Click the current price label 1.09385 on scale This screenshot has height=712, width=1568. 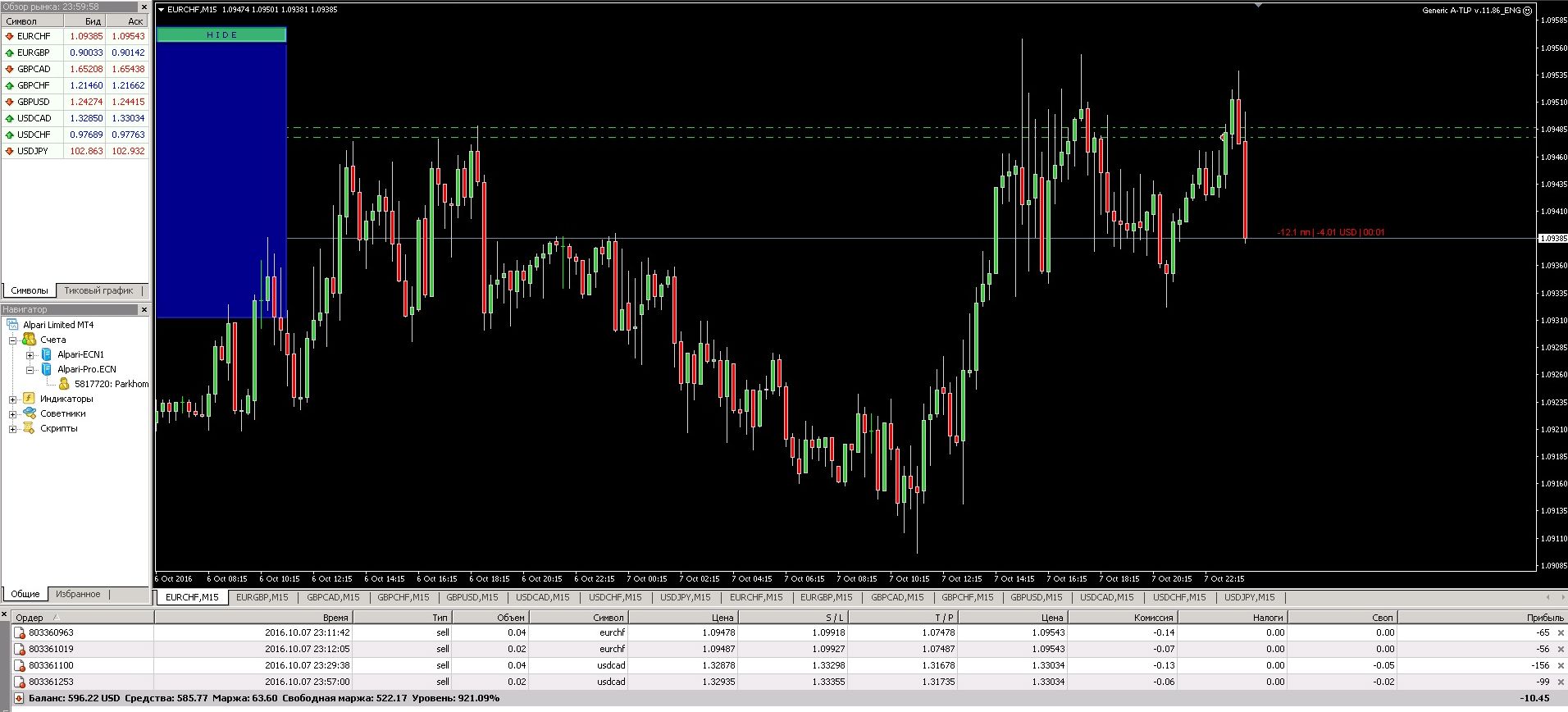[1553, 239]
